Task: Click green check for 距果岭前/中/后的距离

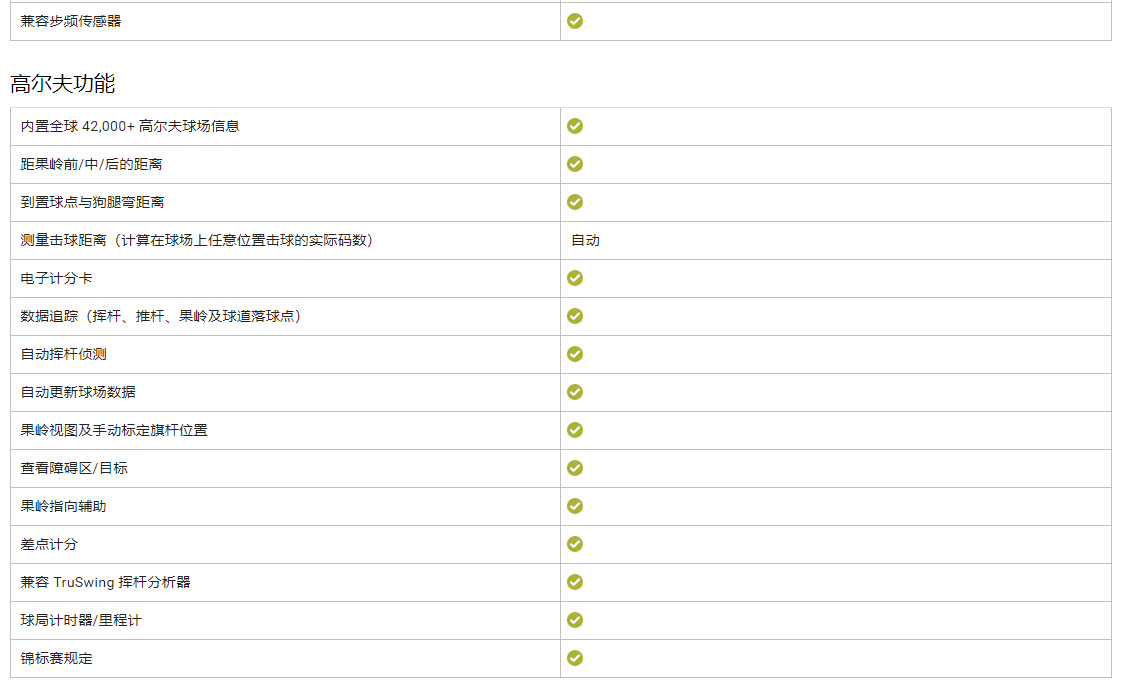Action: click(575, 164)
